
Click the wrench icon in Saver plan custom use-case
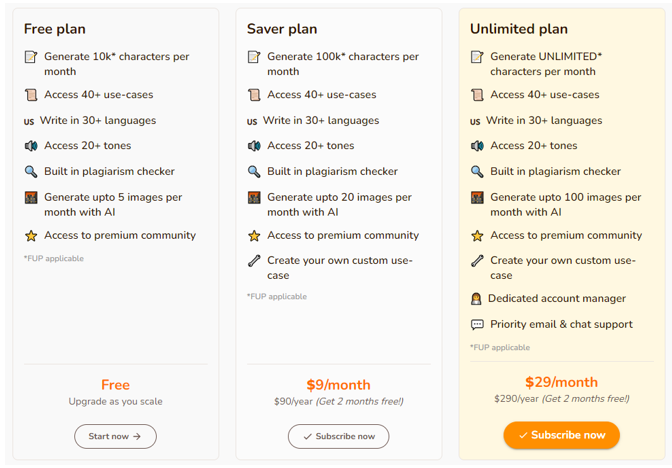[x=254, y=261]
